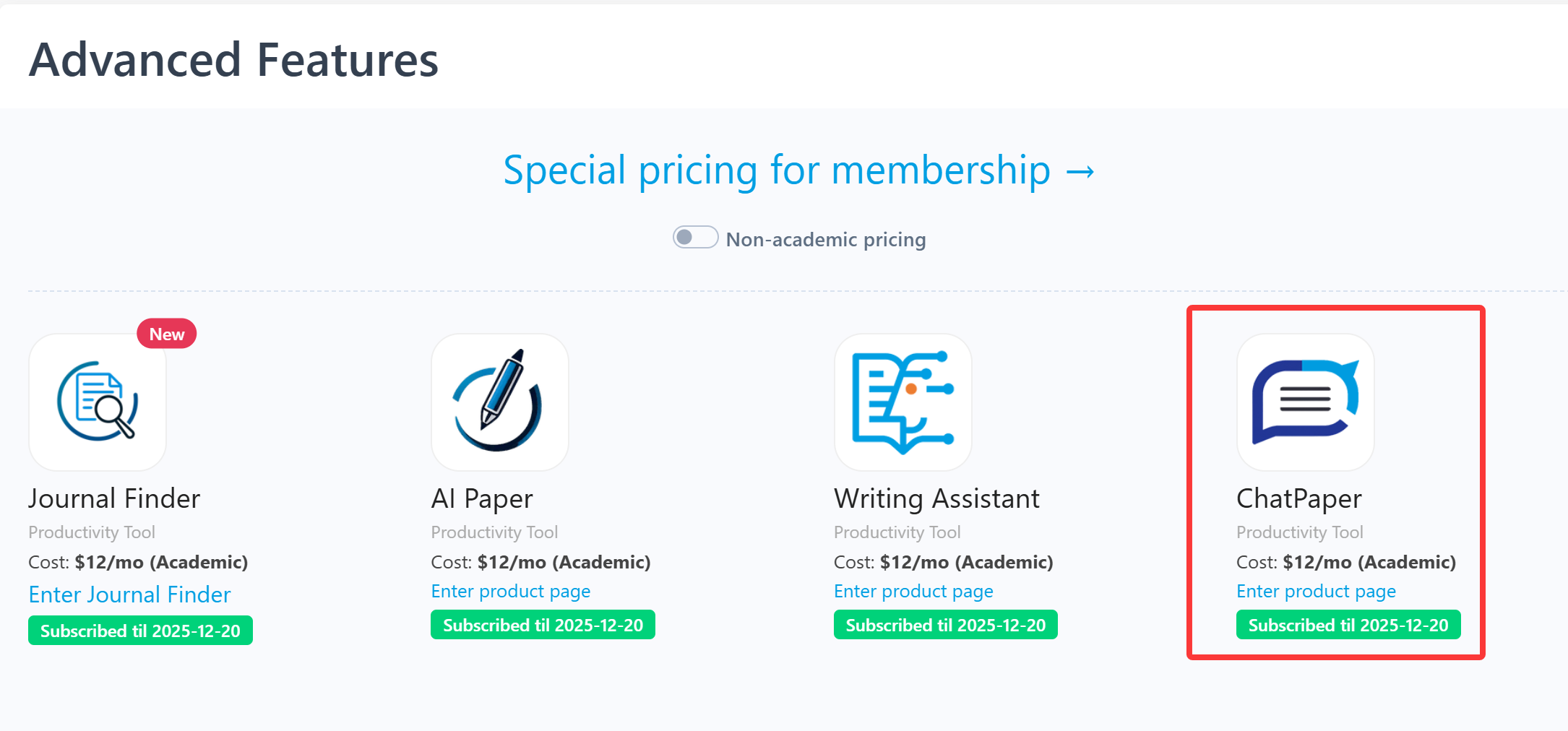Open Special pricing for membership link
The width and height of the screenshot is (1568, 731).
point(798,171)
